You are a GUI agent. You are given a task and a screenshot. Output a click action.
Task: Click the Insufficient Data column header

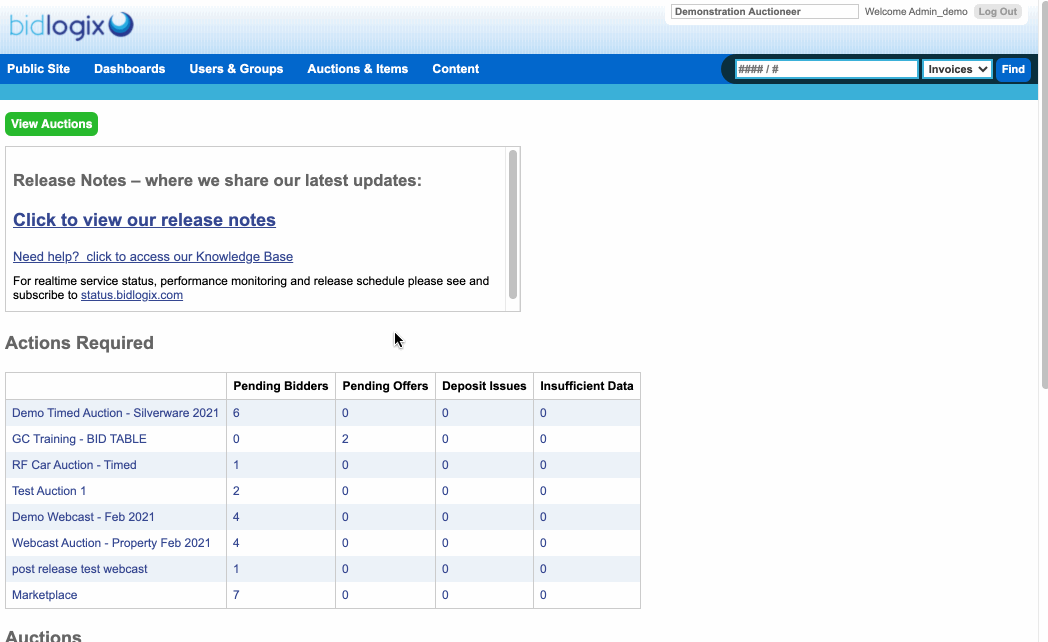587,386
